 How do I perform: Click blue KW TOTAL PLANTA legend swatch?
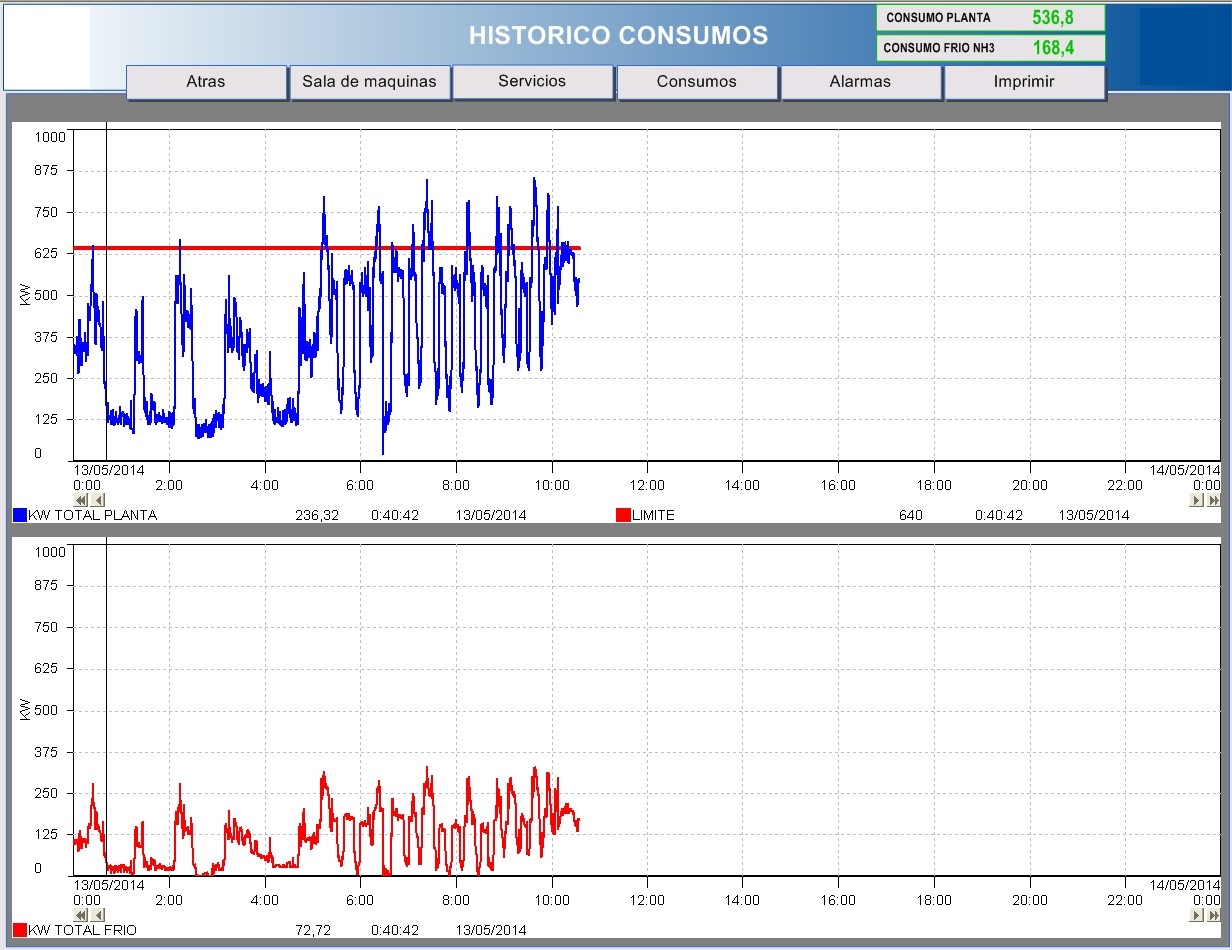(x=20, y=515)
